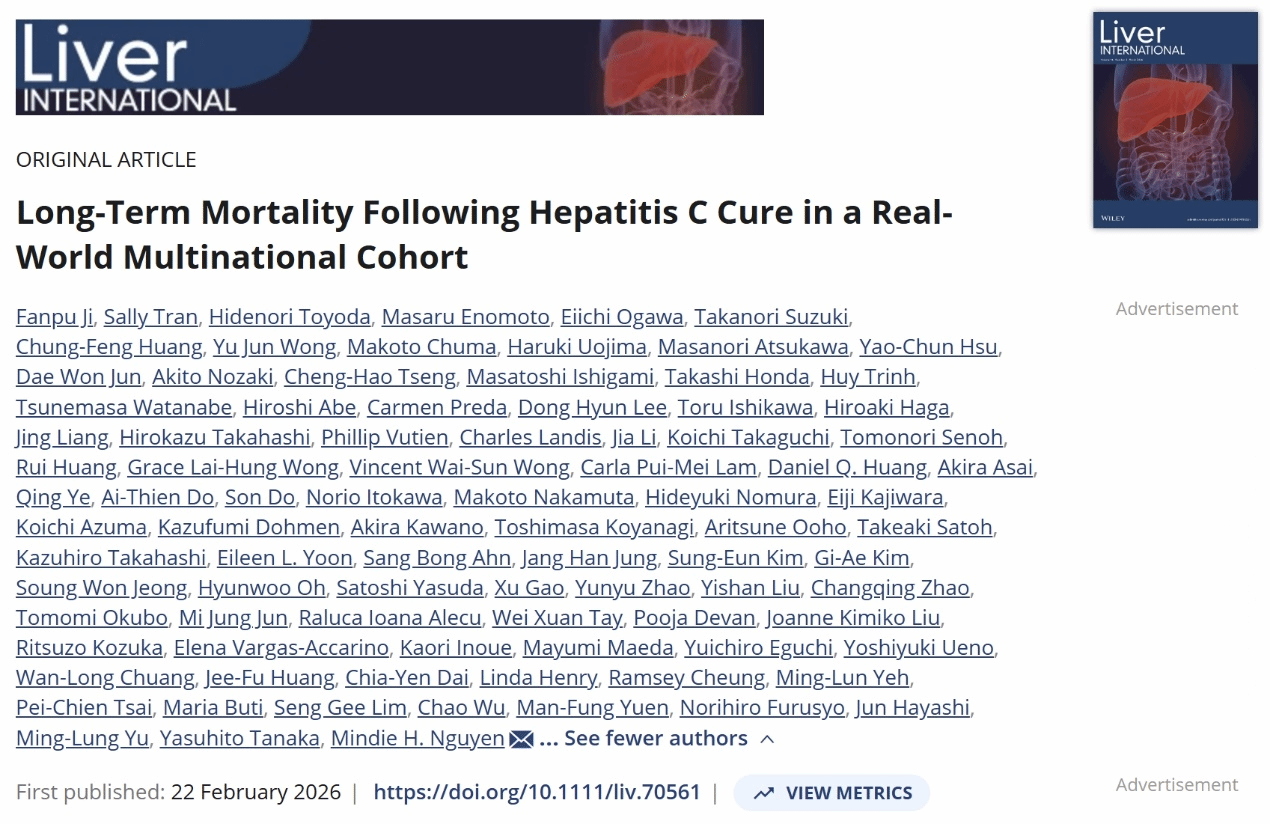Image resolution: width=1270 pixels, height=824 pixels.
Task: Click the envelope icon beside Mindie H. Nguyen
Action: tap(521, 739)
